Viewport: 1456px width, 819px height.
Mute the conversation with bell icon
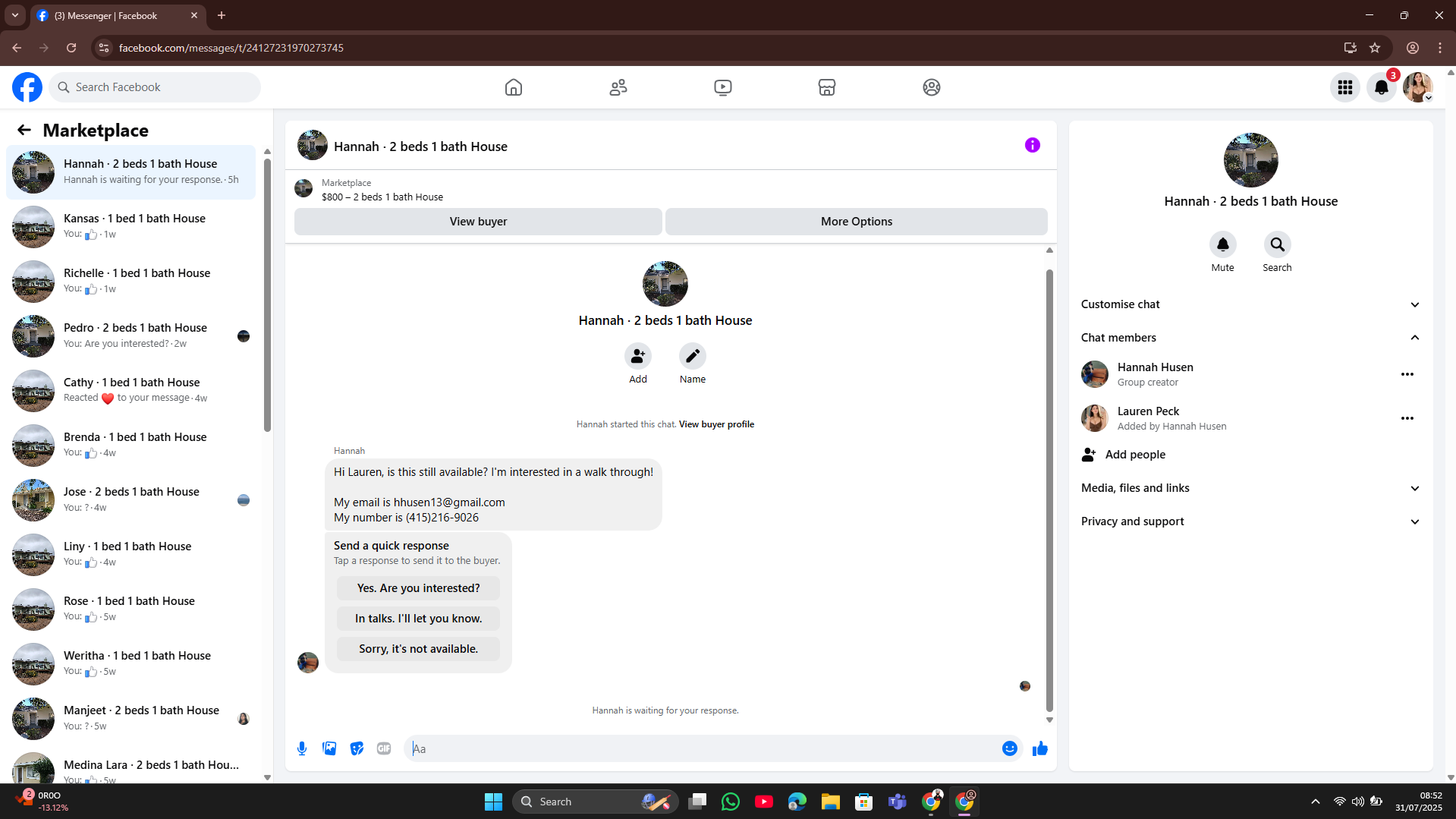point(1223,244)
